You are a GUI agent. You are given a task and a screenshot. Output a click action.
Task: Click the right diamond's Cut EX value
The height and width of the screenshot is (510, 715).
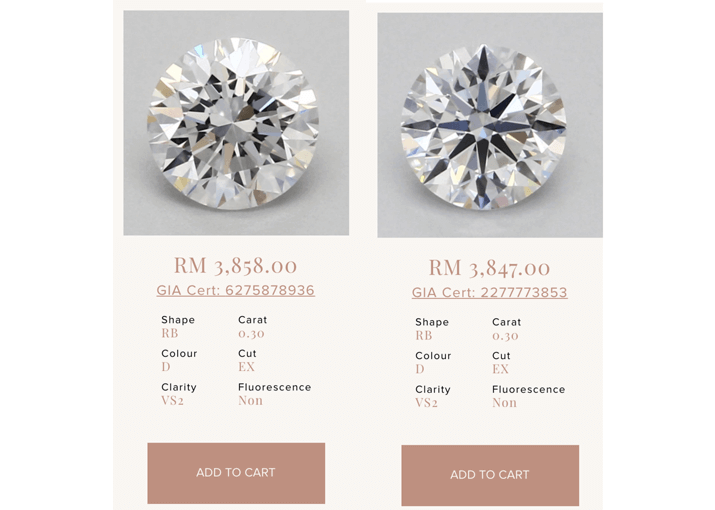500,369
